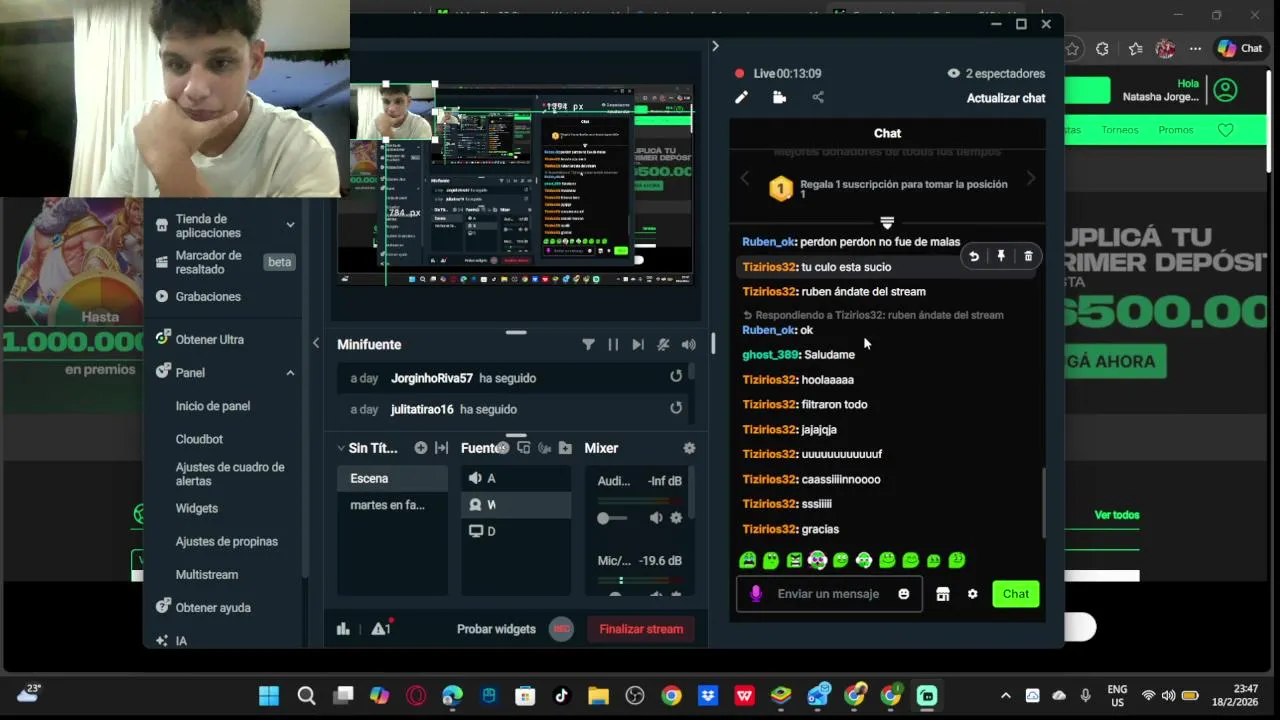Adjust the Audi... mixer volume slider
The height and width of the screenshot is (720, 1280).
612,518
